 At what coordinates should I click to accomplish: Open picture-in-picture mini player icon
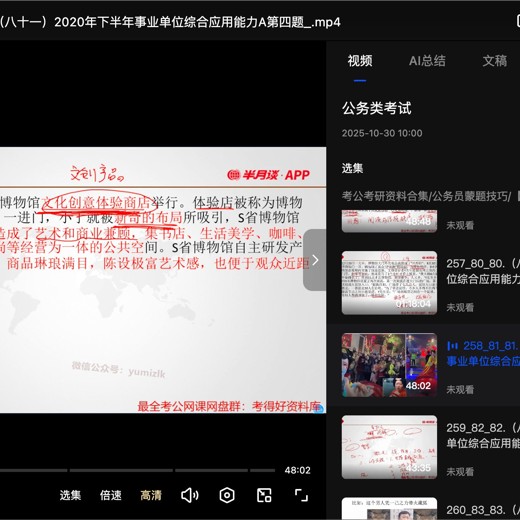(x=264, y=495)
